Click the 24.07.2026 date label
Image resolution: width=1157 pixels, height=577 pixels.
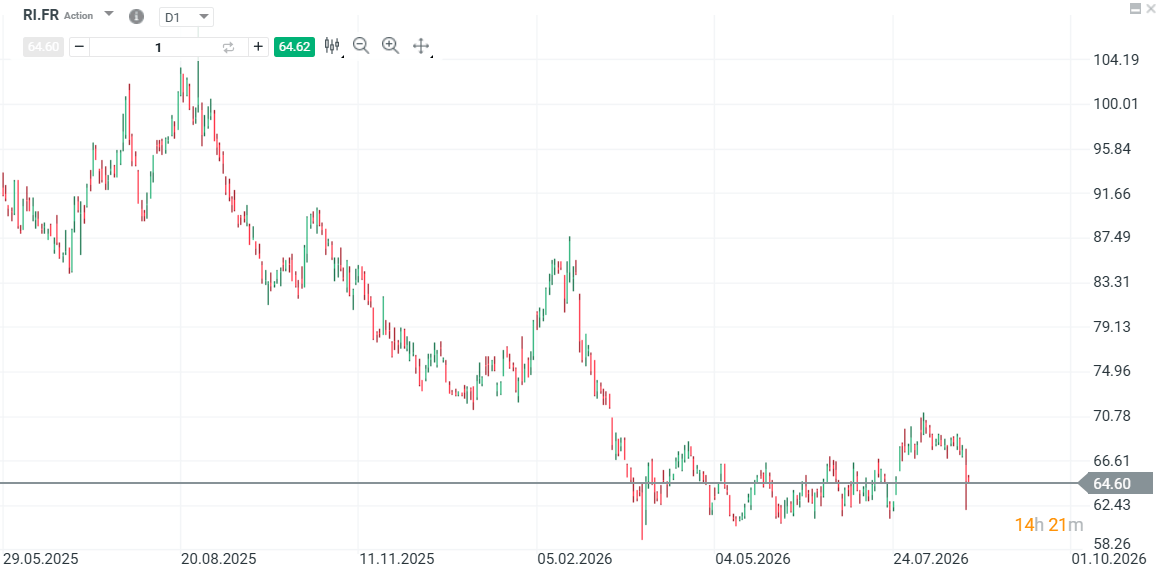pos(931,558)
